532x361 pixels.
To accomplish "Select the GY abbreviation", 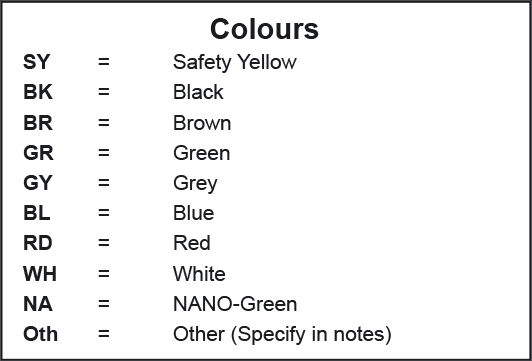I will [x=38, y=183].
